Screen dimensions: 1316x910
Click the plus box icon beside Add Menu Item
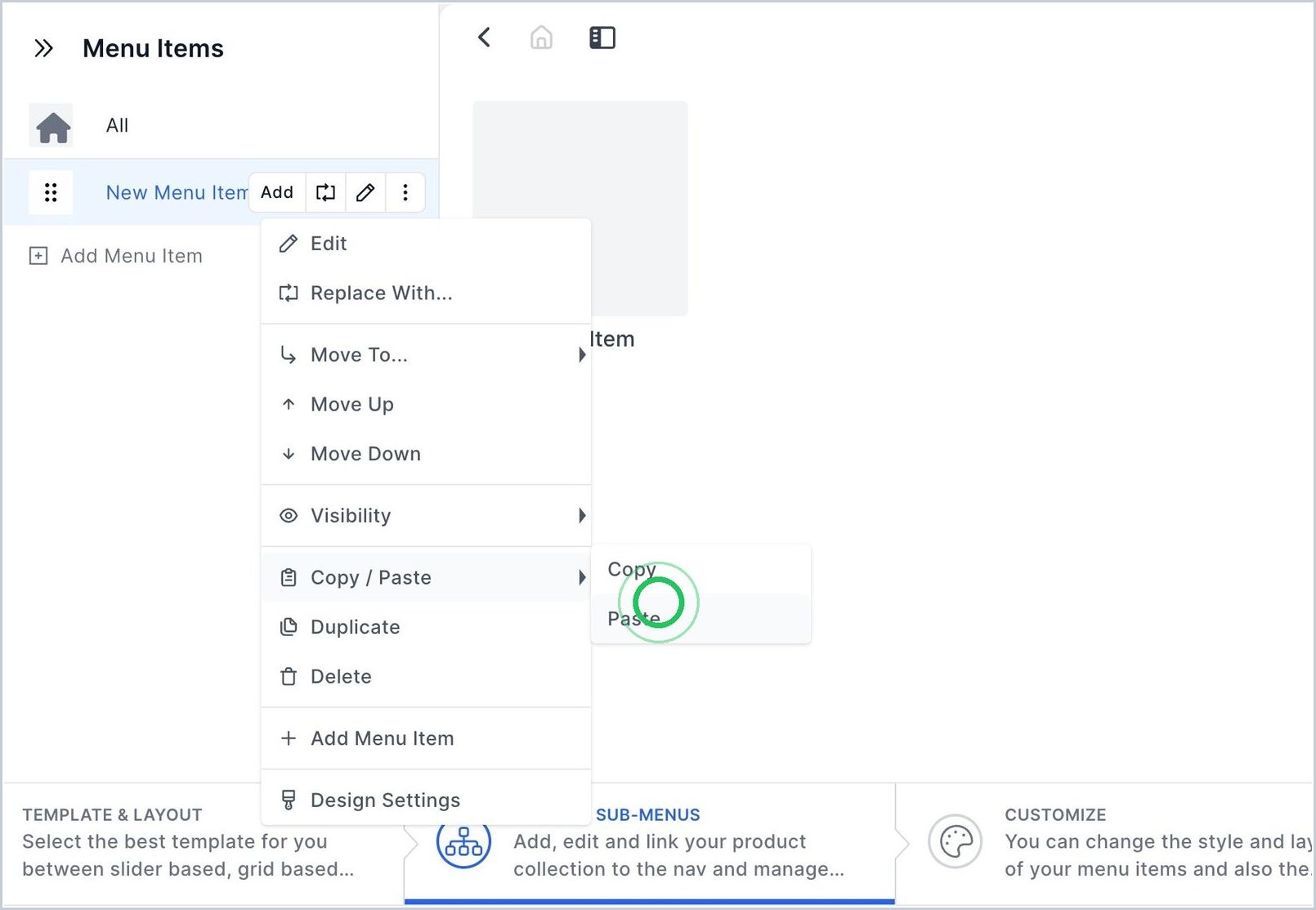click(38, 256)
